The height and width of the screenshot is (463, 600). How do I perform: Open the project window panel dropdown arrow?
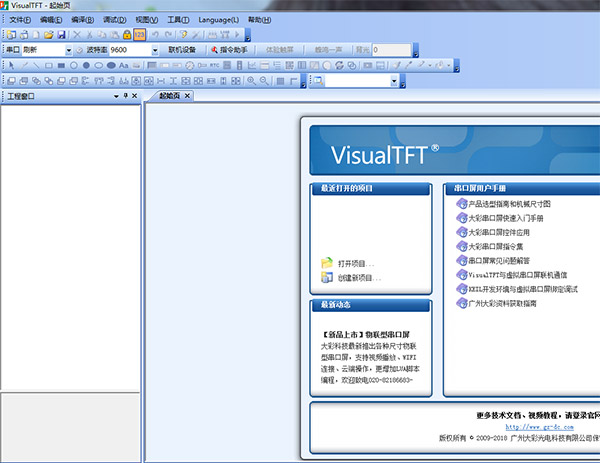pos(116,96)
